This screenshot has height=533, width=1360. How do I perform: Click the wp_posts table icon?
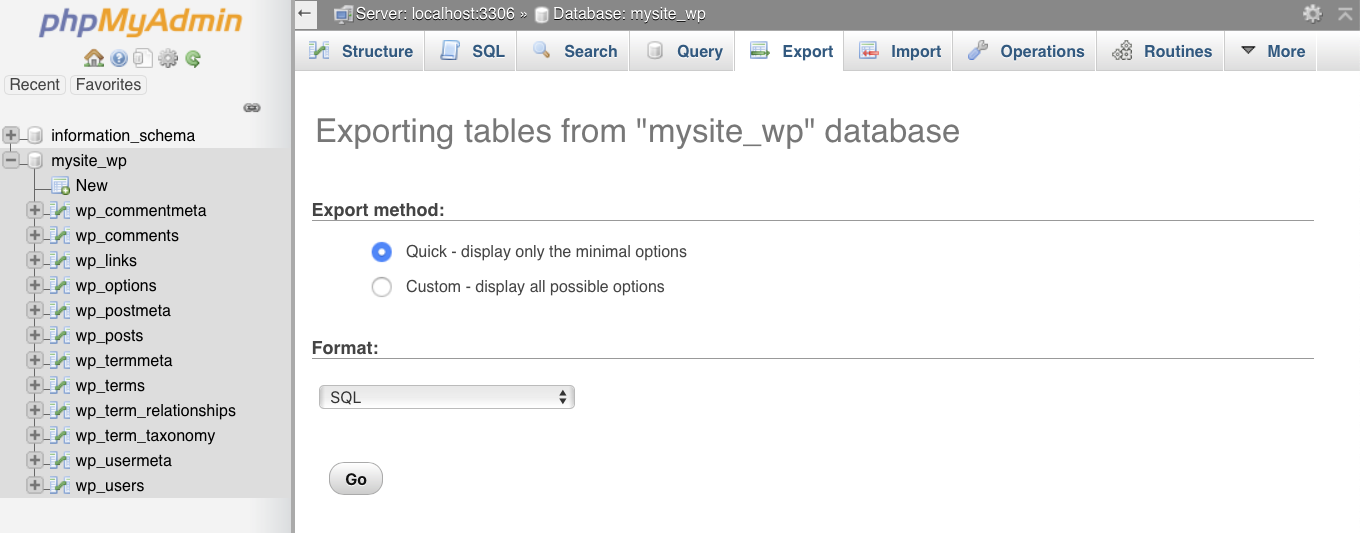pos(60,336)
